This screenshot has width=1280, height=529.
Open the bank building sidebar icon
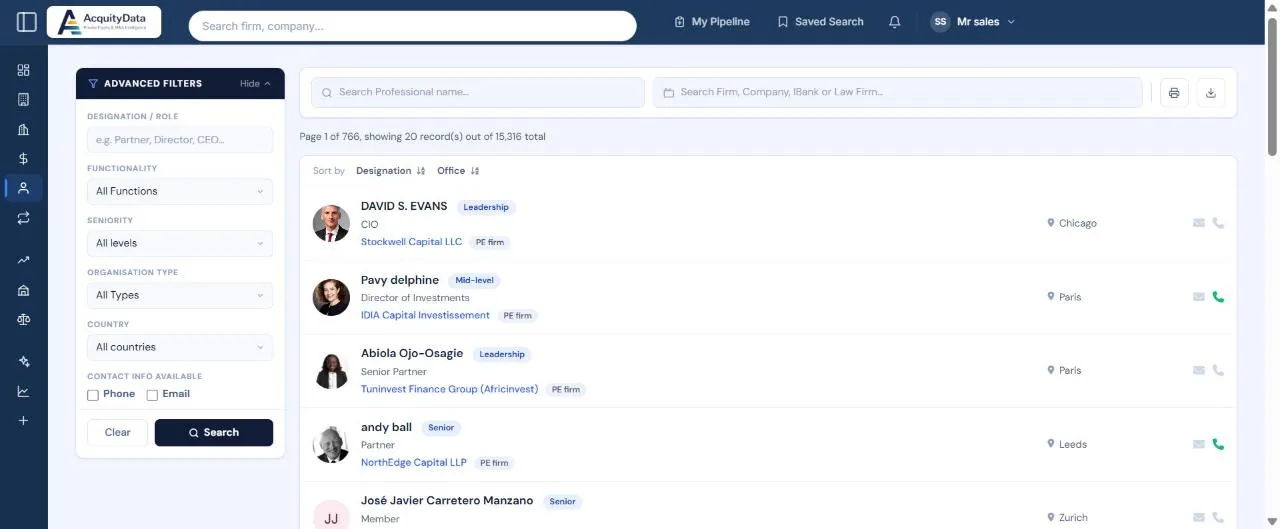(x=24, y=290)
